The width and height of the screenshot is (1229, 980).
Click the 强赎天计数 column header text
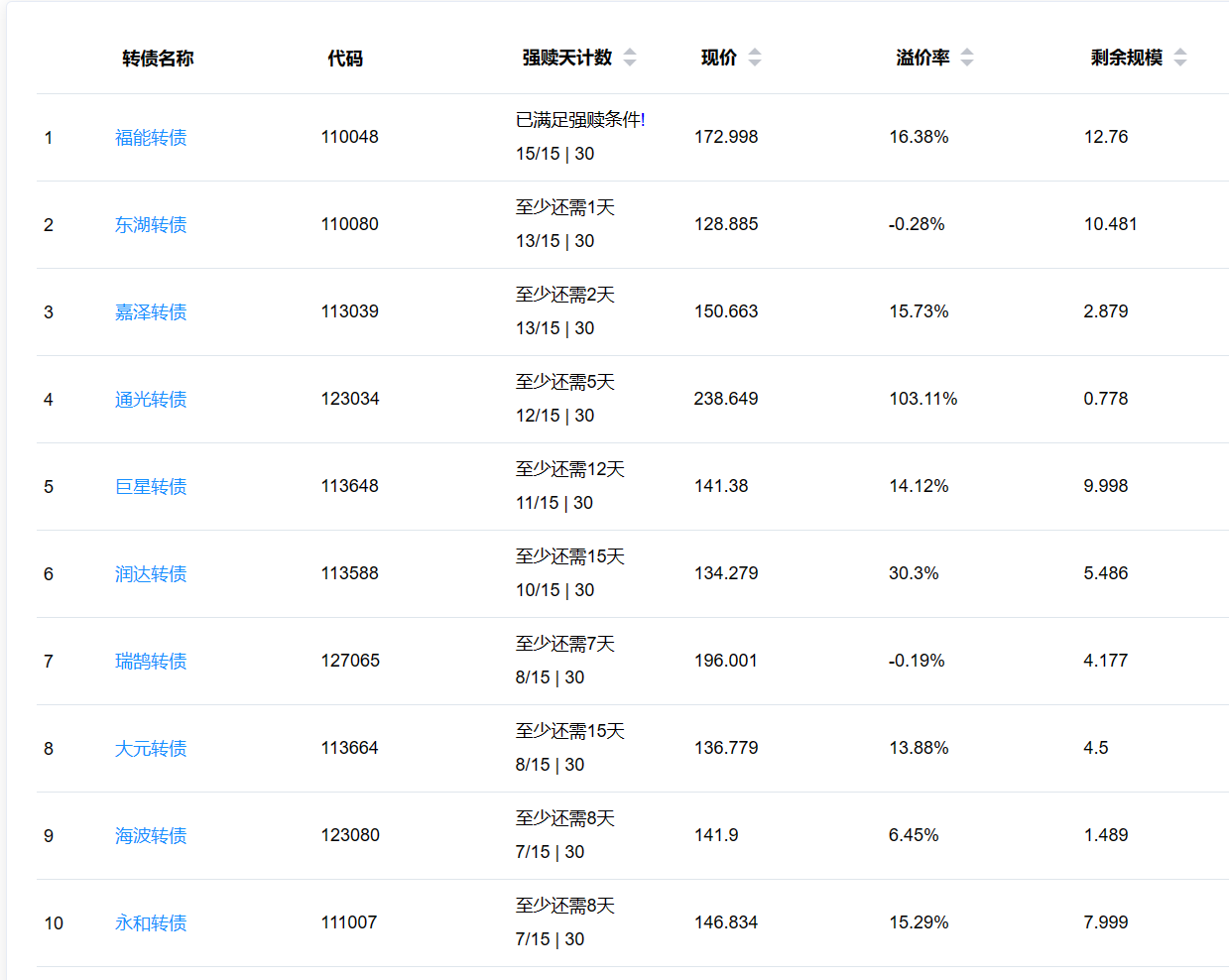tap(566, 58)
